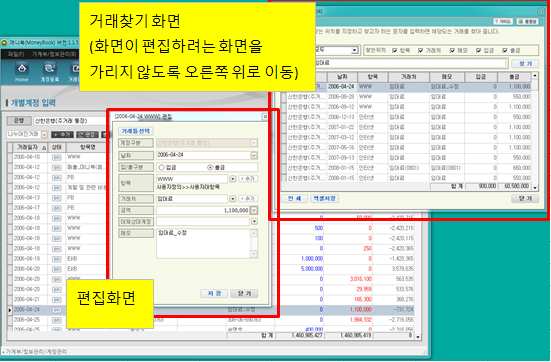Open the 계정구분 account dropdown
The width and height of the screenshot is (551, 362).
coord(254,143)
